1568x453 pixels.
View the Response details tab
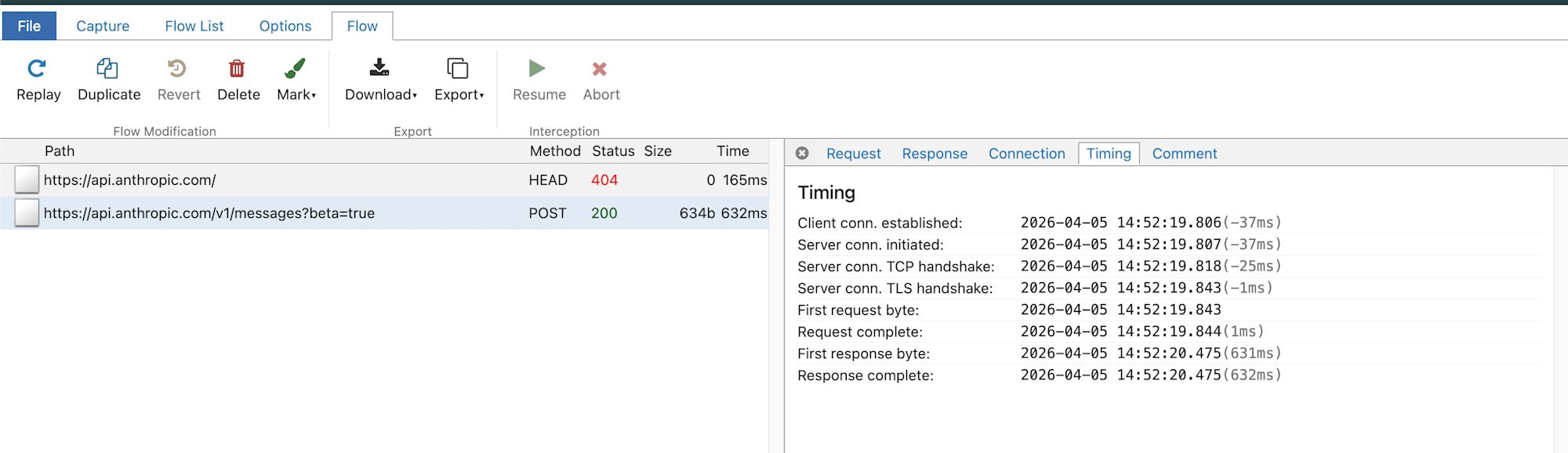coord(935,154)
